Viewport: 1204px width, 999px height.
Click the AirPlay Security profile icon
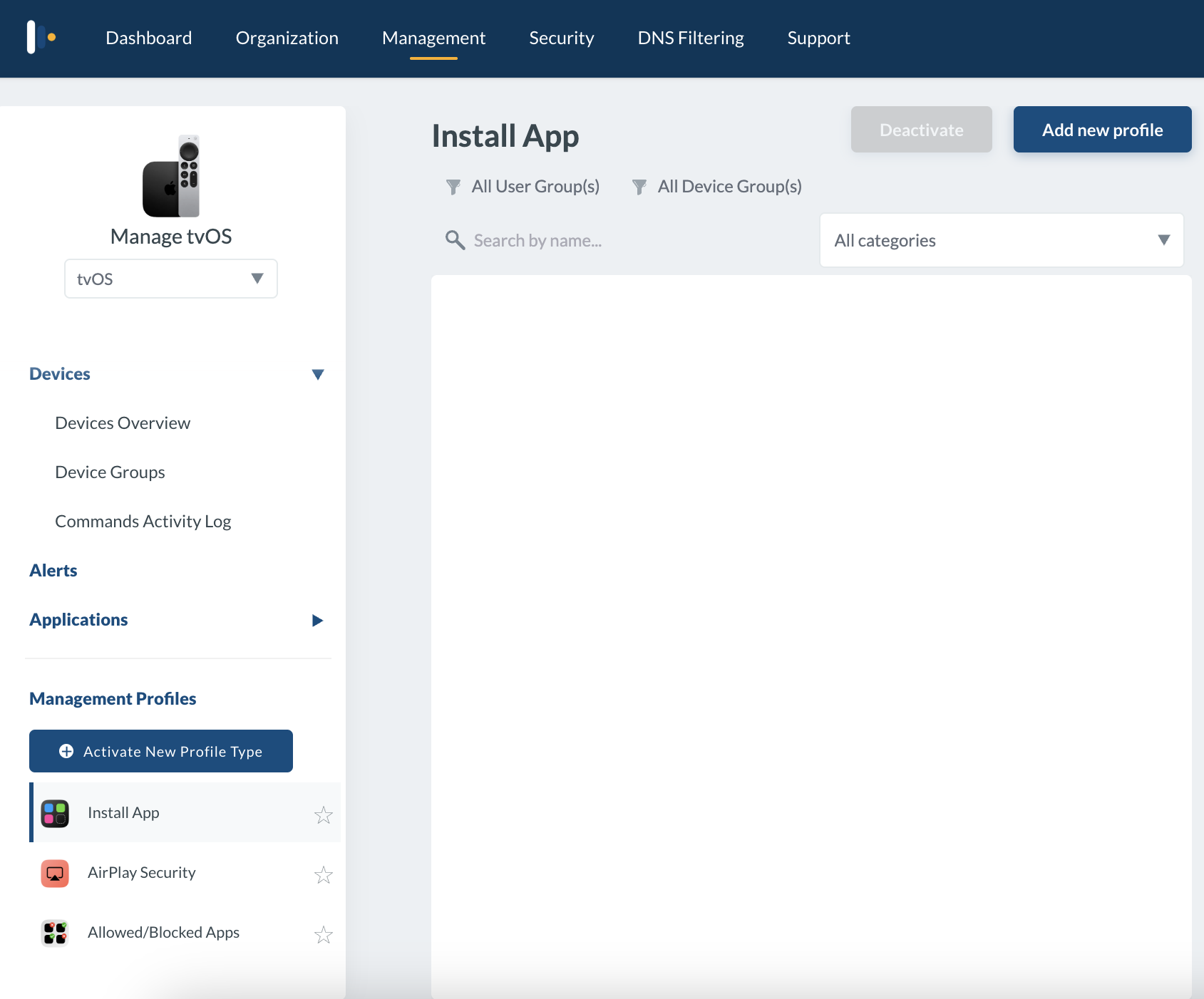coord(55,874)
